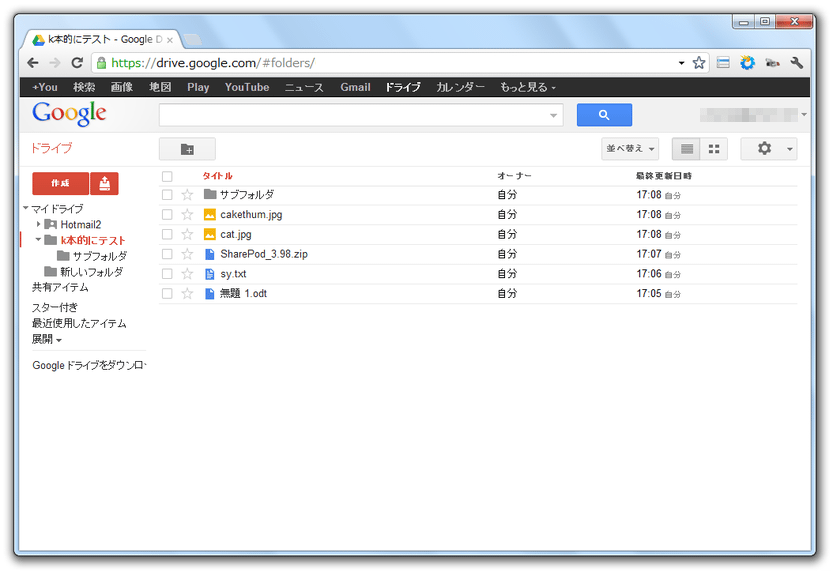
Task: Open the account menu dropdown arrow
Action: (804, 114)
